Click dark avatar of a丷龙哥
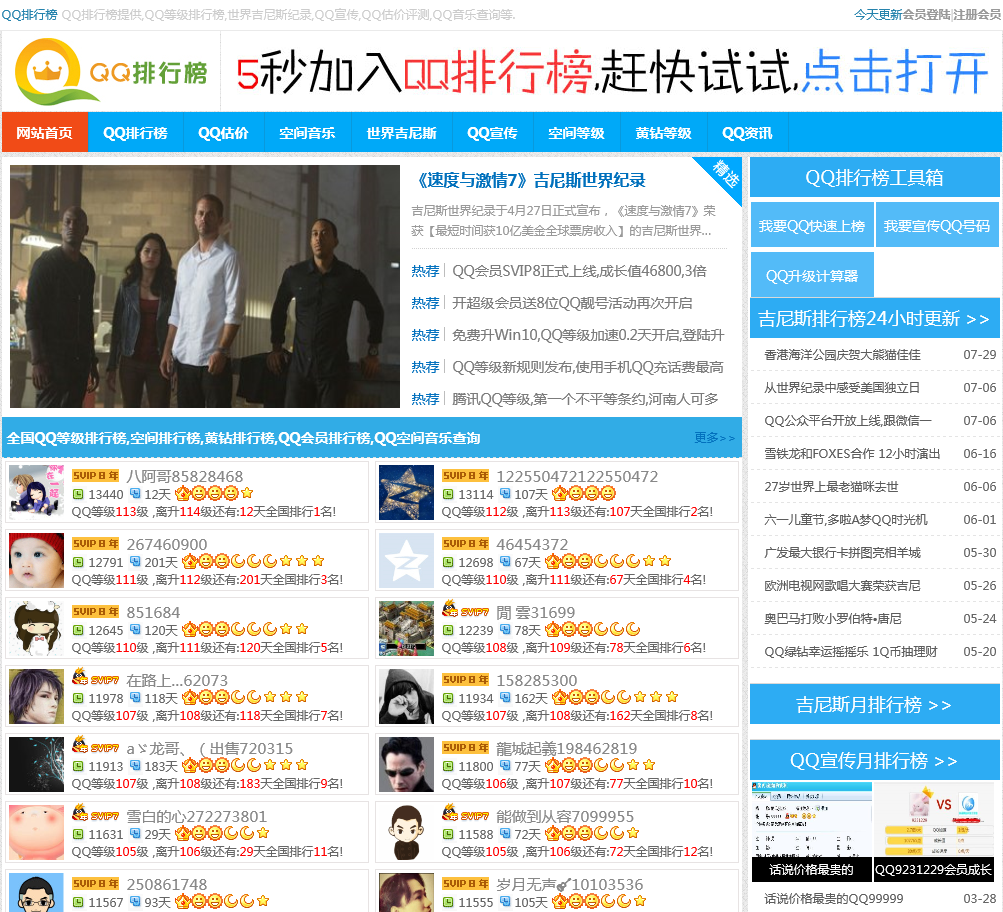1003x912 pixels. (x=36, y=764)
